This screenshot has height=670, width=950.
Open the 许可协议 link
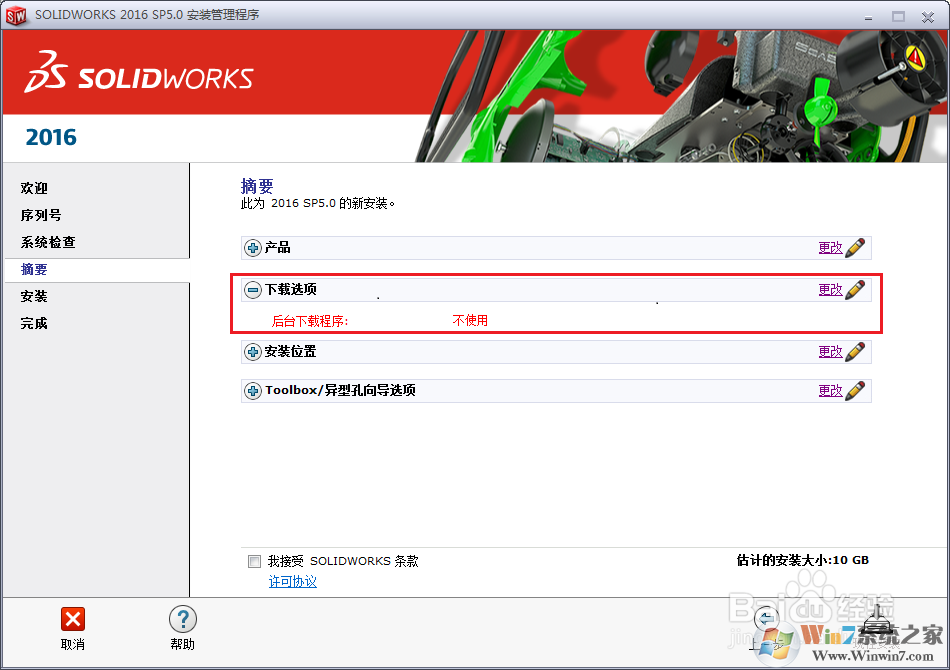click(292, 581)
